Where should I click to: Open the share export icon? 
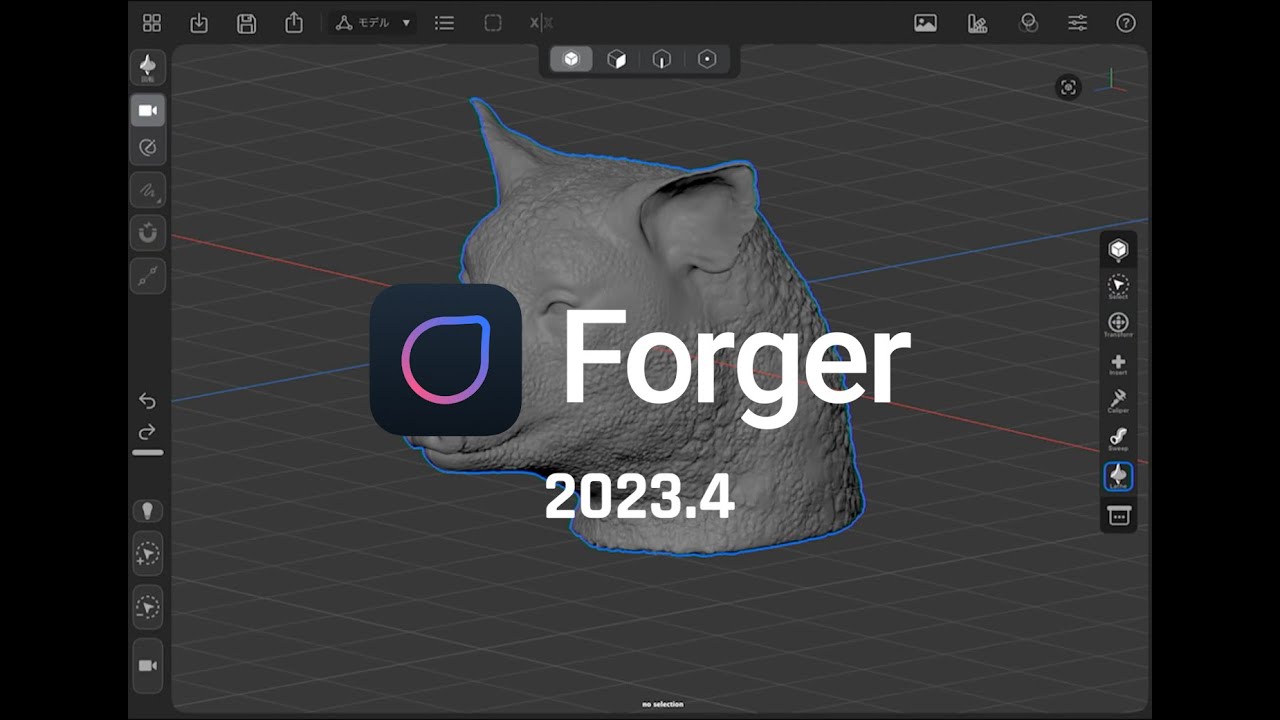pyautogui.click(x=294, y=22)
